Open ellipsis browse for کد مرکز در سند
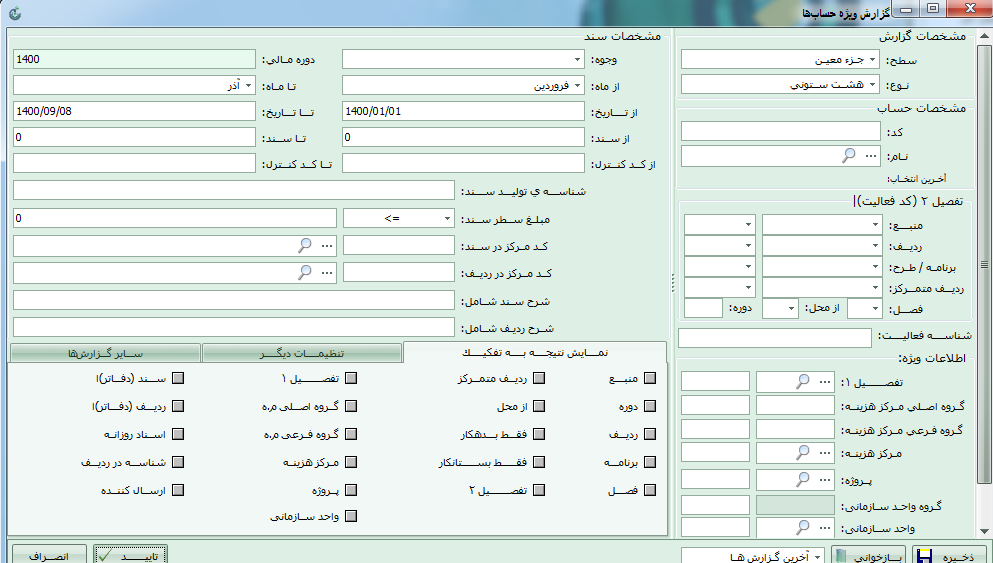 [327, 246]
